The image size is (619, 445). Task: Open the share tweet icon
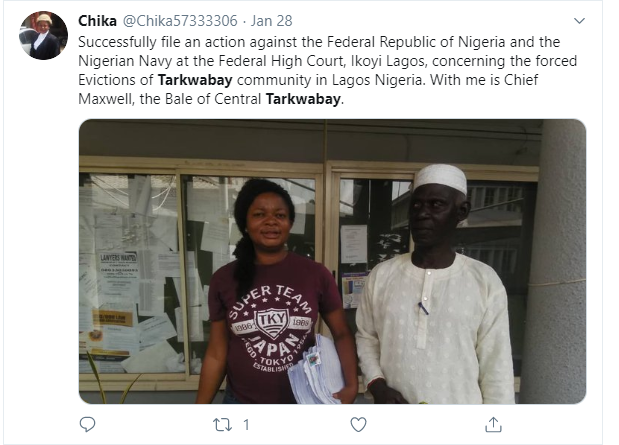point(493,424)
